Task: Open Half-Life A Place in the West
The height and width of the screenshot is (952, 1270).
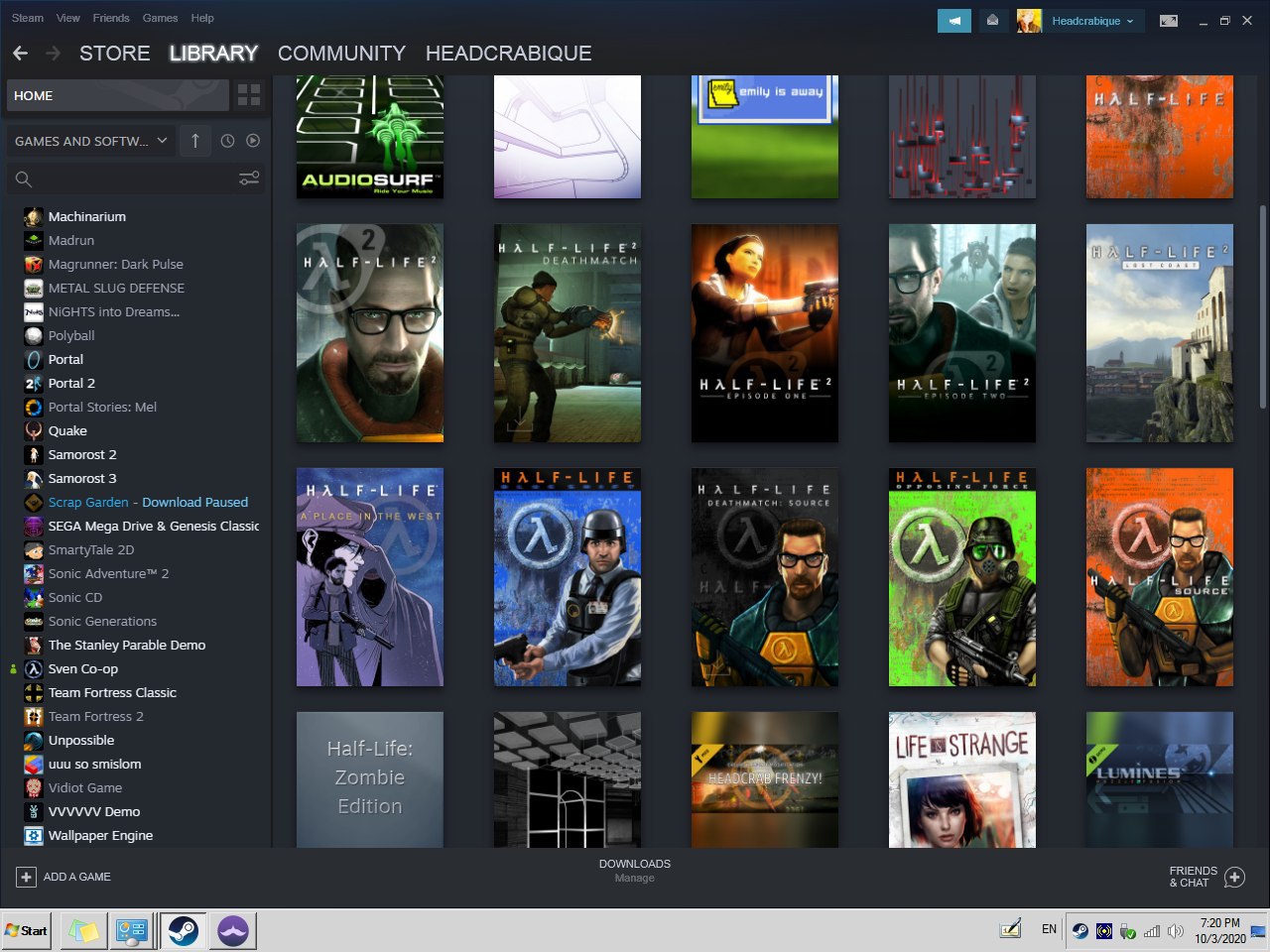Action: (x=370, y=577)
